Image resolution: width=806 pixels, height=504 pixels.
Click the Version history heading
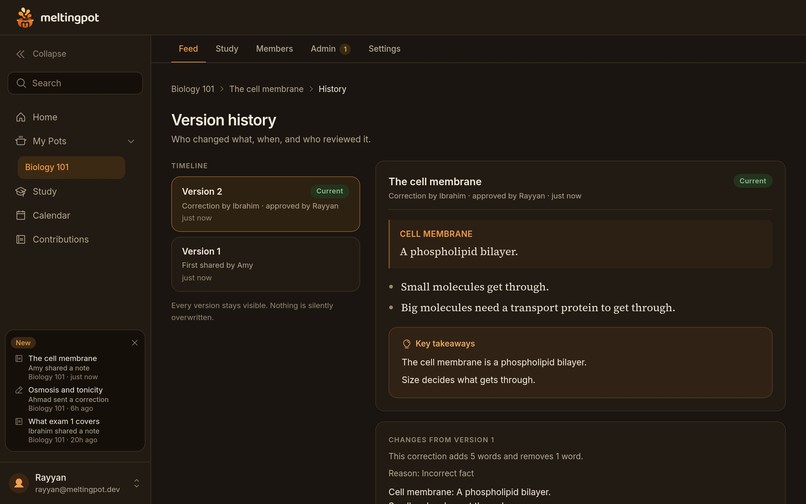point(224,120)
